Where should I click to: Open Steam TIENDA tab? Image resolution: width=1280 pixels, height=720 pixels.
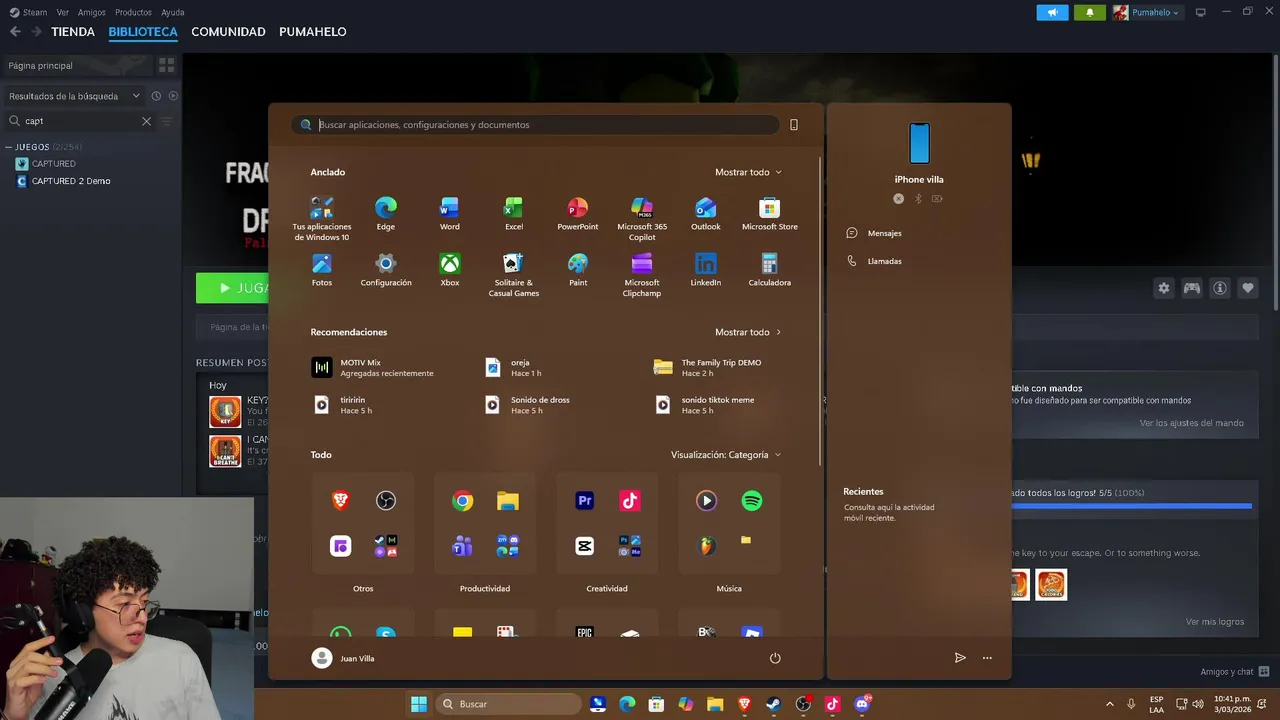[73, 32]
